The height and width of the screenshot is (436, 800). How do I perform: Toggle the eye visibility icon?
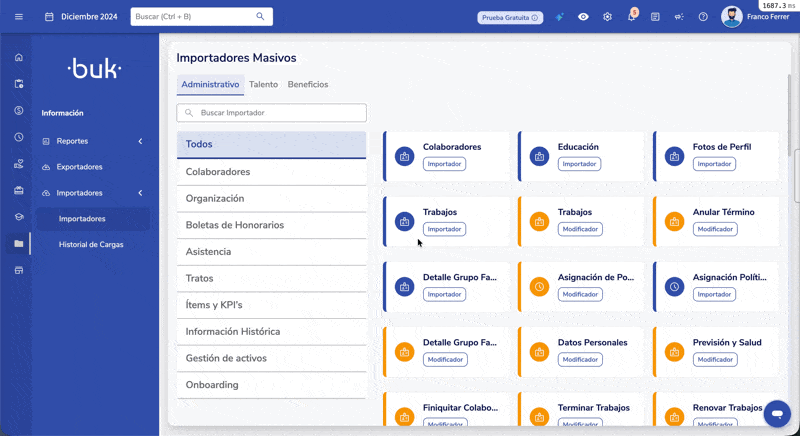583,17
